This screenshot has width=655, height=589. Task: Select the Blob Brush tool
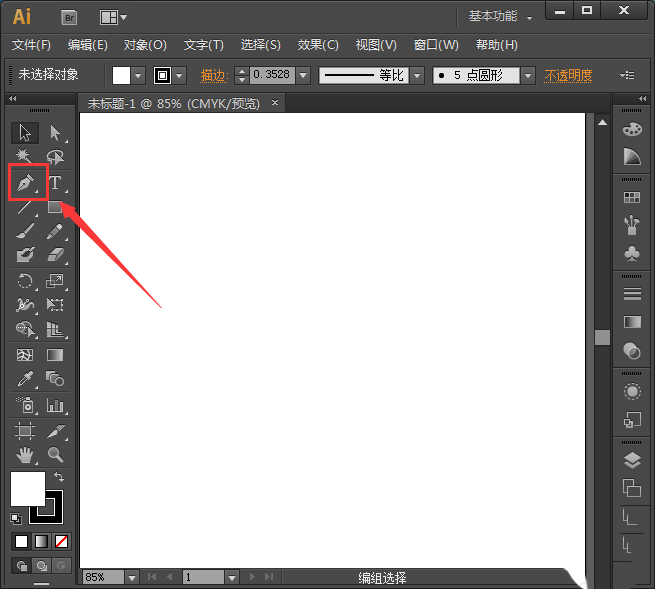coord(25,254)
